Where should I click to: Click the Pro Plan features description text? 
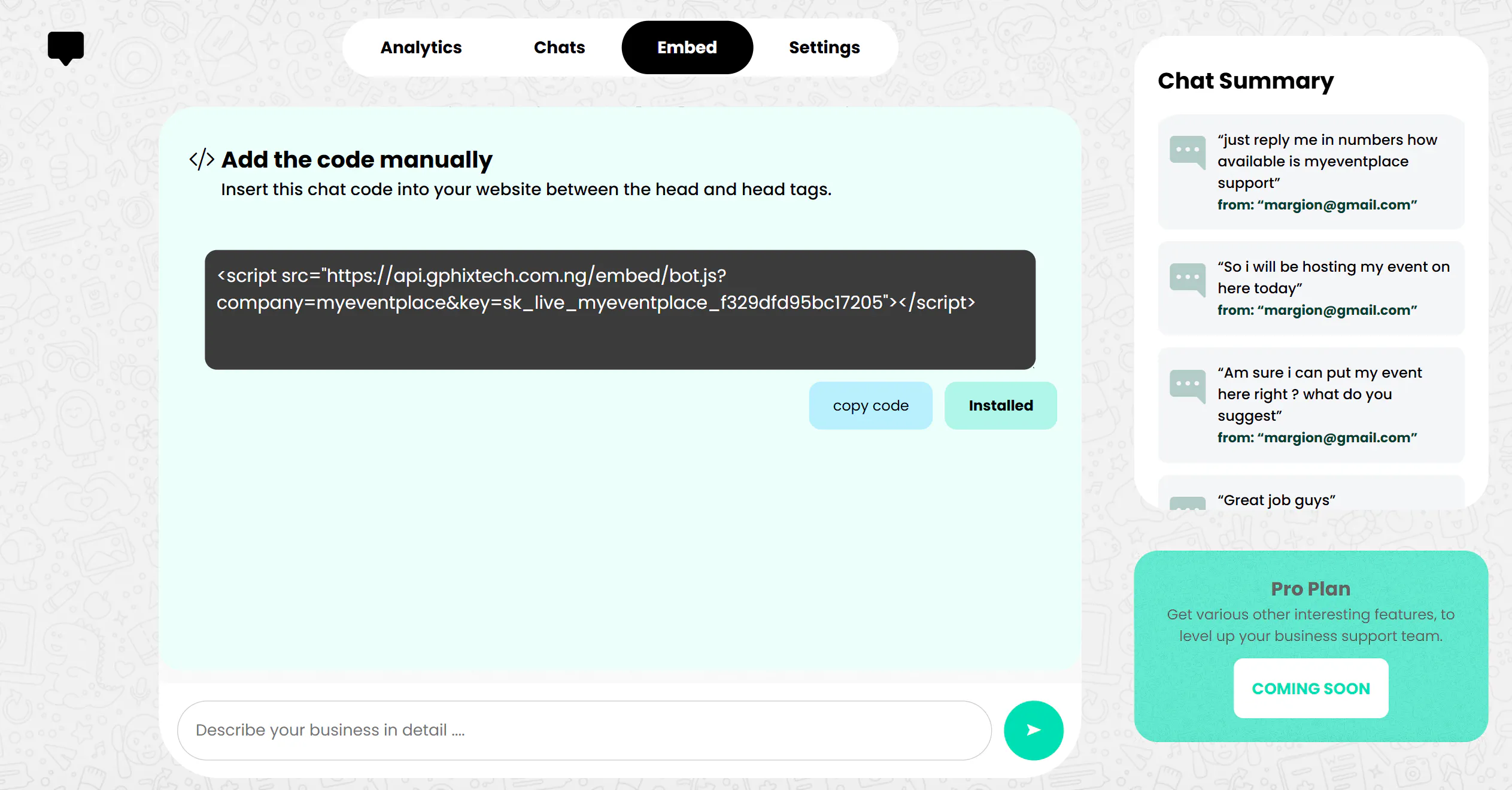[1311, 625]
